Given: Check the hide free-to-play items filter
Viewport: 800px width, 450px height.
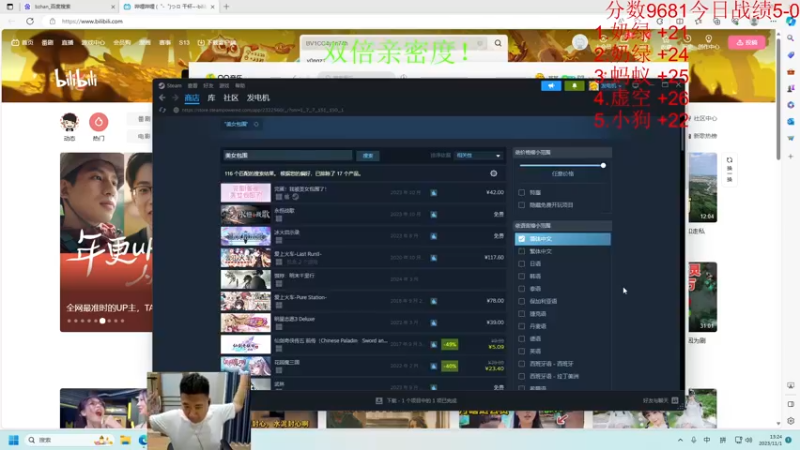Looking at the screenshot, I should pyautogui.click(x=521, y=205).
